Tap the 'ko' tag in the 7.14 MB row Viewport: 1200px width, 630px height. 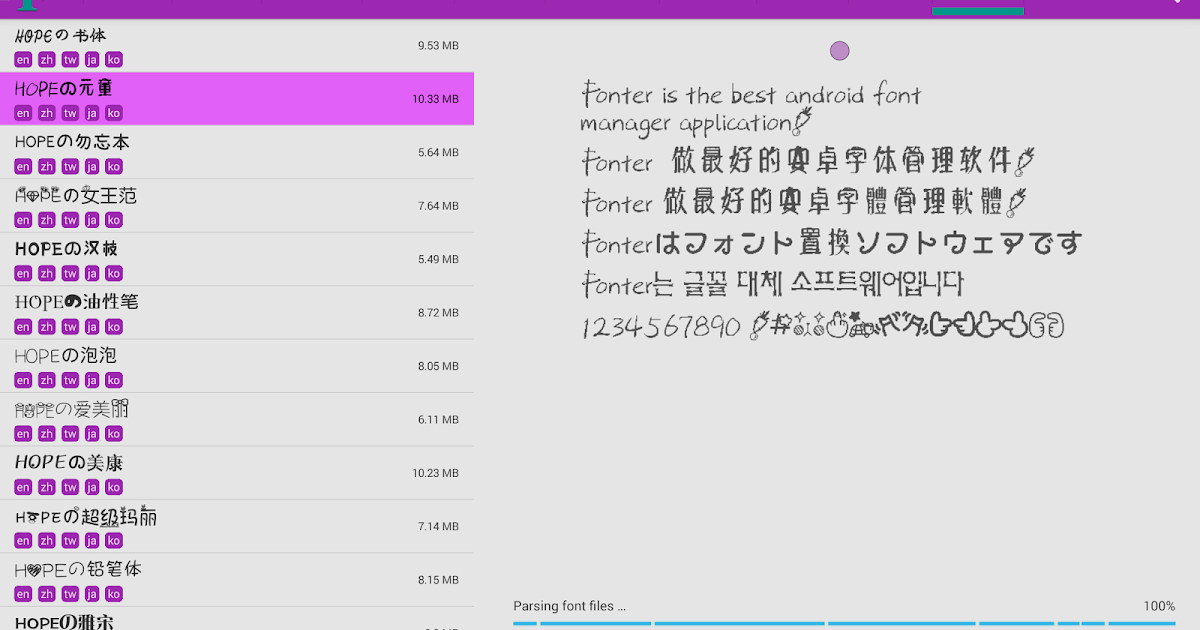pyautogui.click(x=114, y=541)
